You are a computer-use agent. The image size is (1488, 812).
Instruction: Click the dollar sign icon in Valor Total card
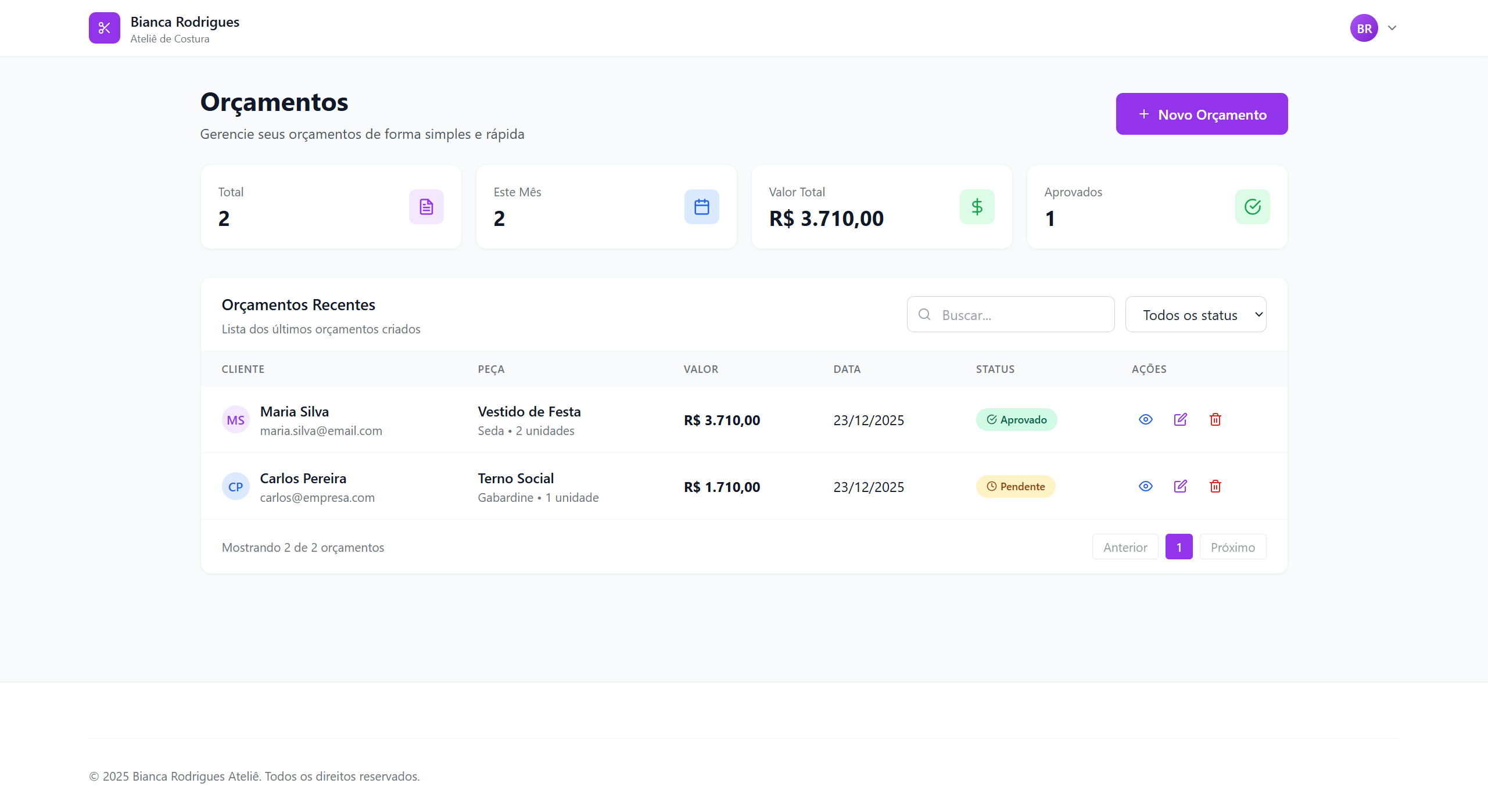977,207
